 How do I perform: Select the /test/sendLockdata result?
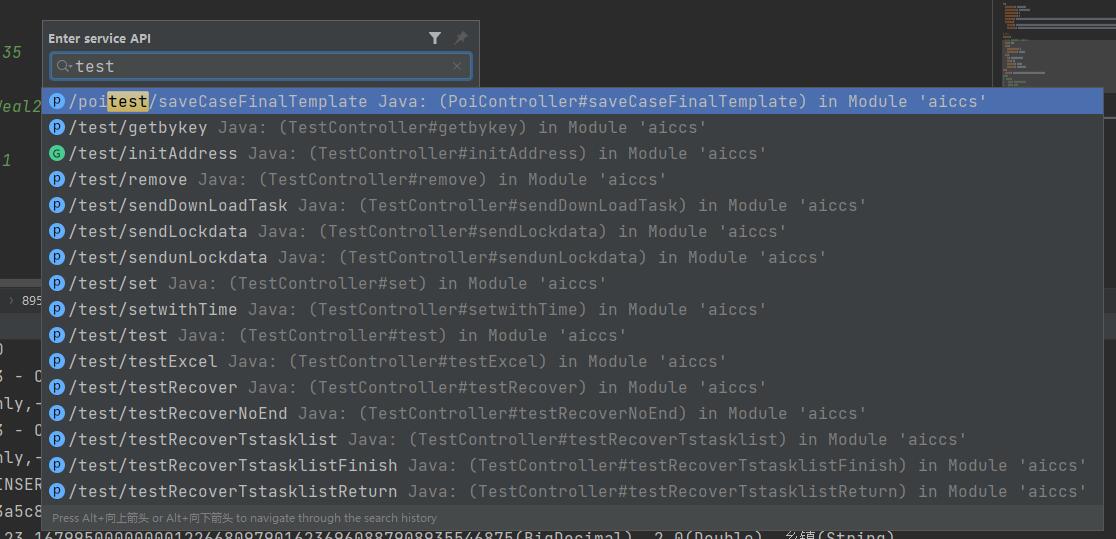[x=572, y=231]
